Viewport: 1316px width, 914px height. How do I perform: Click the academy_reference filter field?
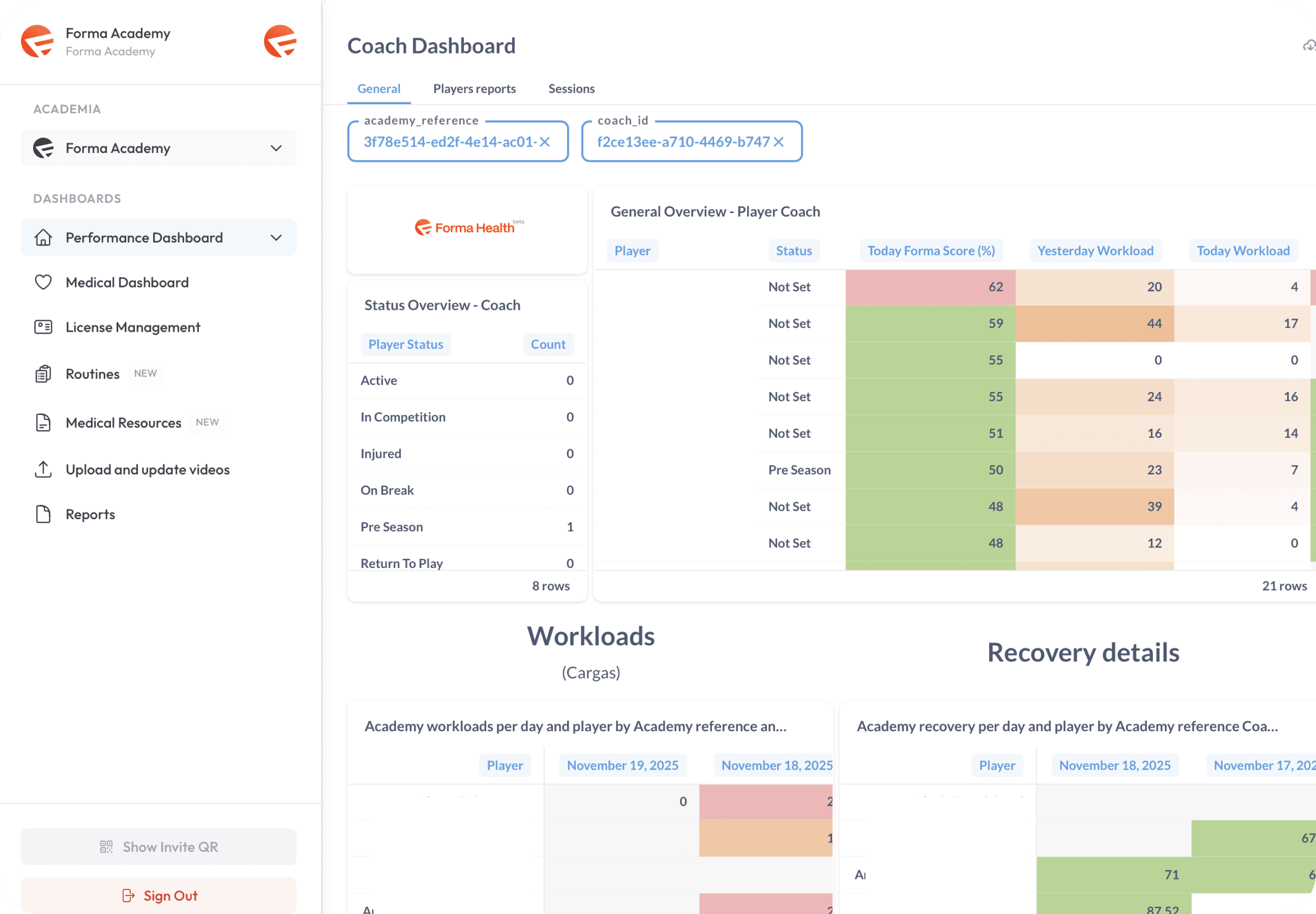click(x=457, y=142)
